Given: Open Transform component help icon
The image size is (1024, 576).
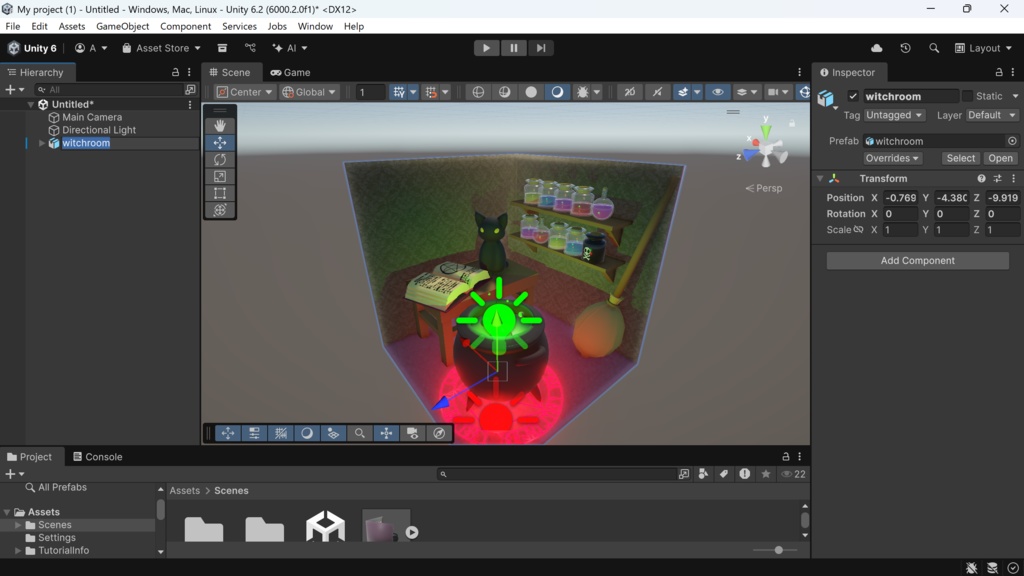Looking at the screenshot, I should pos(981,178).
